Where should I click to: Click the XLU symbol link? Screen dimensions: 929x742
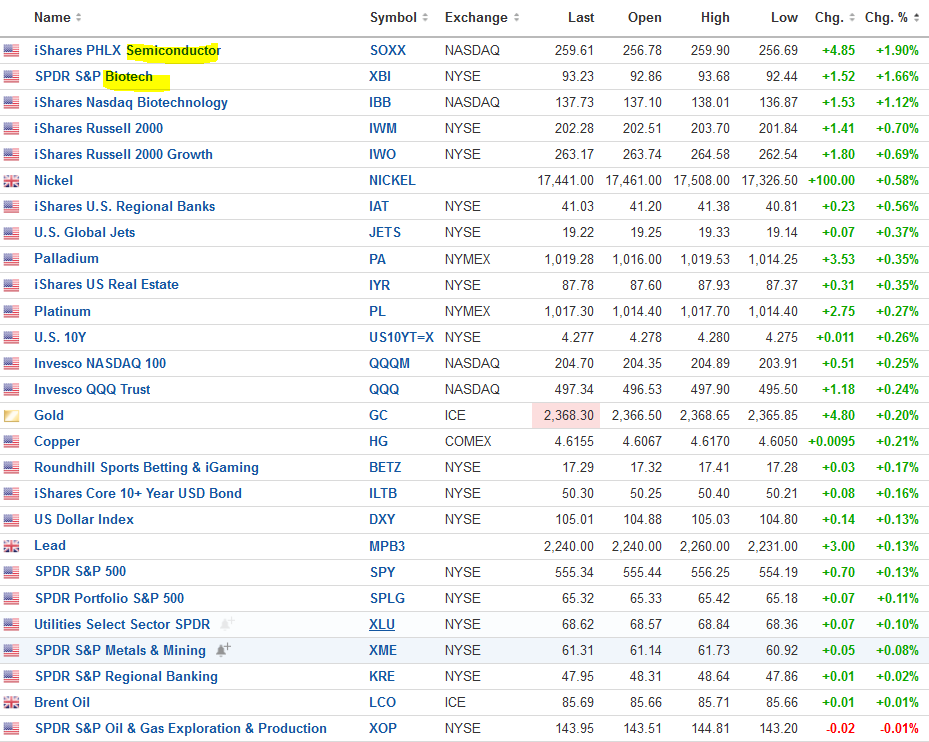382,624
